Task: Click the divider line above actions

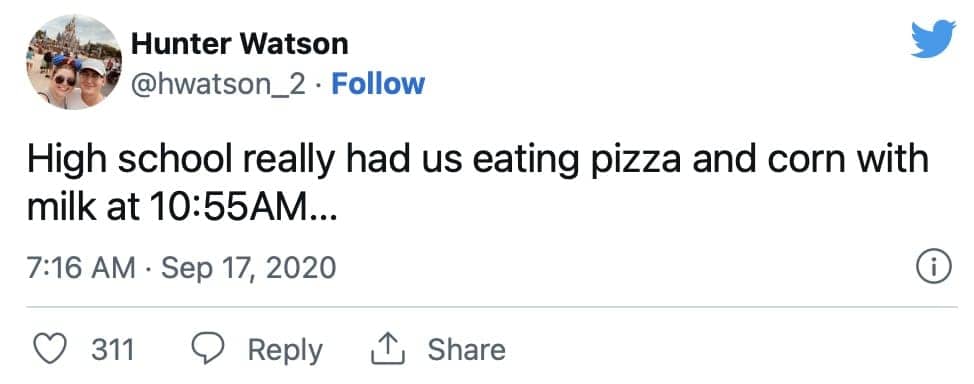Action: pyautogui.click(x=491, y=306)
